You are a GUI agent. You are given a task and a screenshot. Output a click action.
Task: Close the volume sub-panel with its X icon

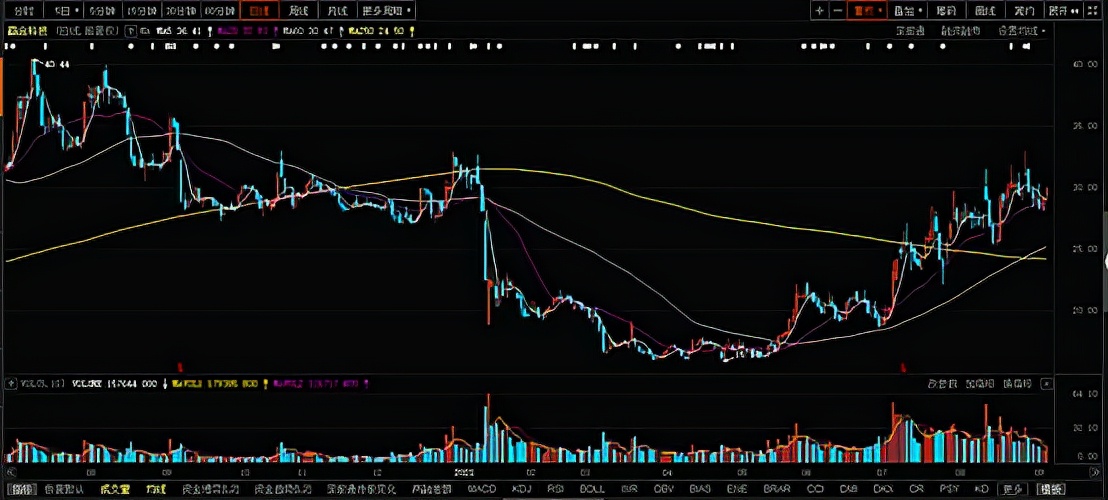pos(1047,383)
